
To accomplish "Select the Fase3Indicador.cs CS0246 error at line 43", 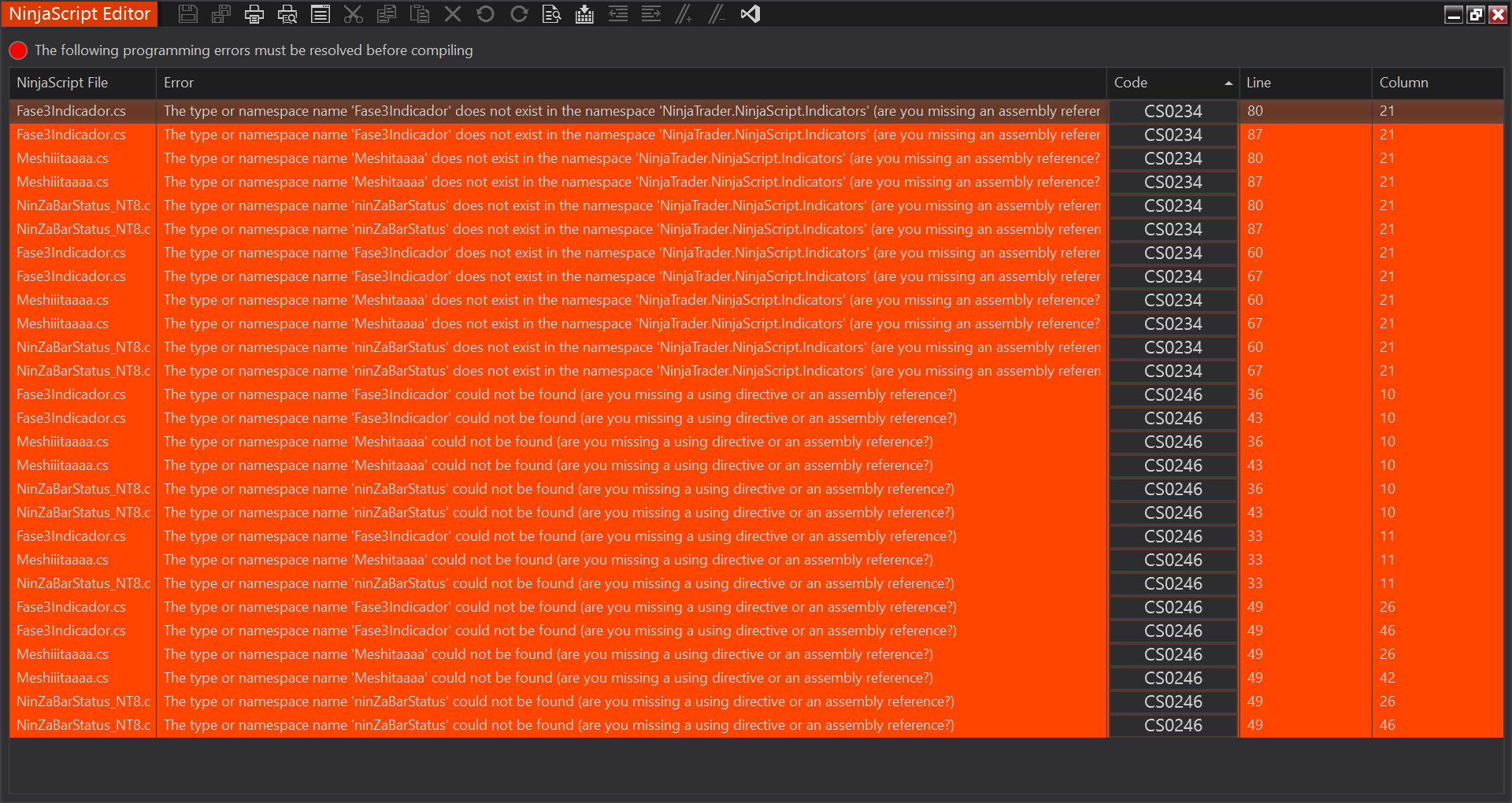I will [756, 418].
